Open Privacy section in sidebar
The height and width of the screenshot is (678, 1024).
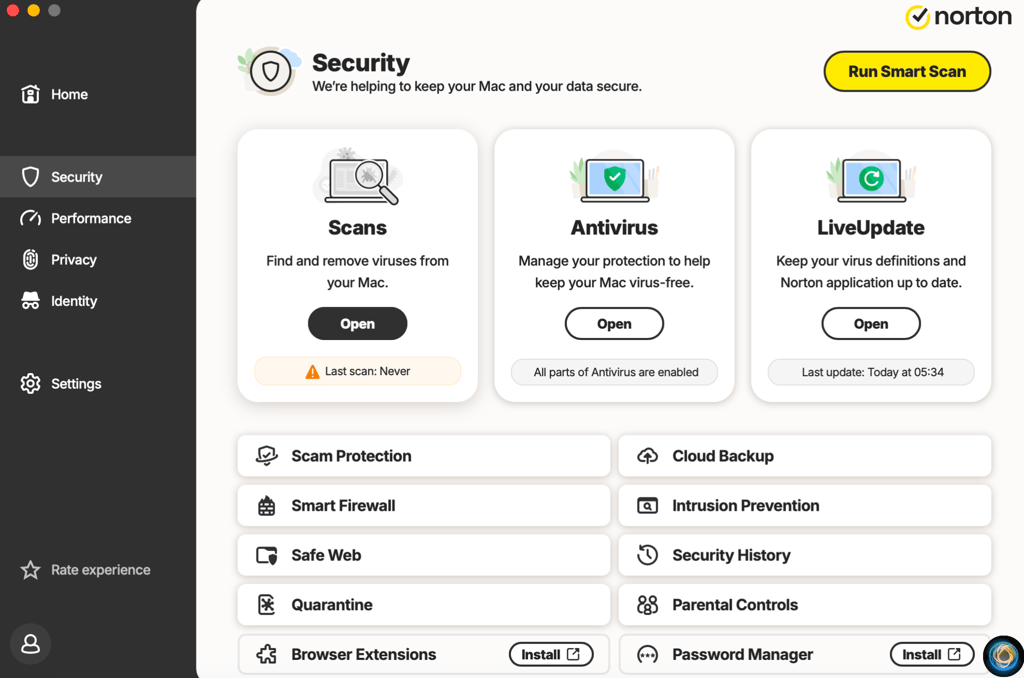point(98,259)
